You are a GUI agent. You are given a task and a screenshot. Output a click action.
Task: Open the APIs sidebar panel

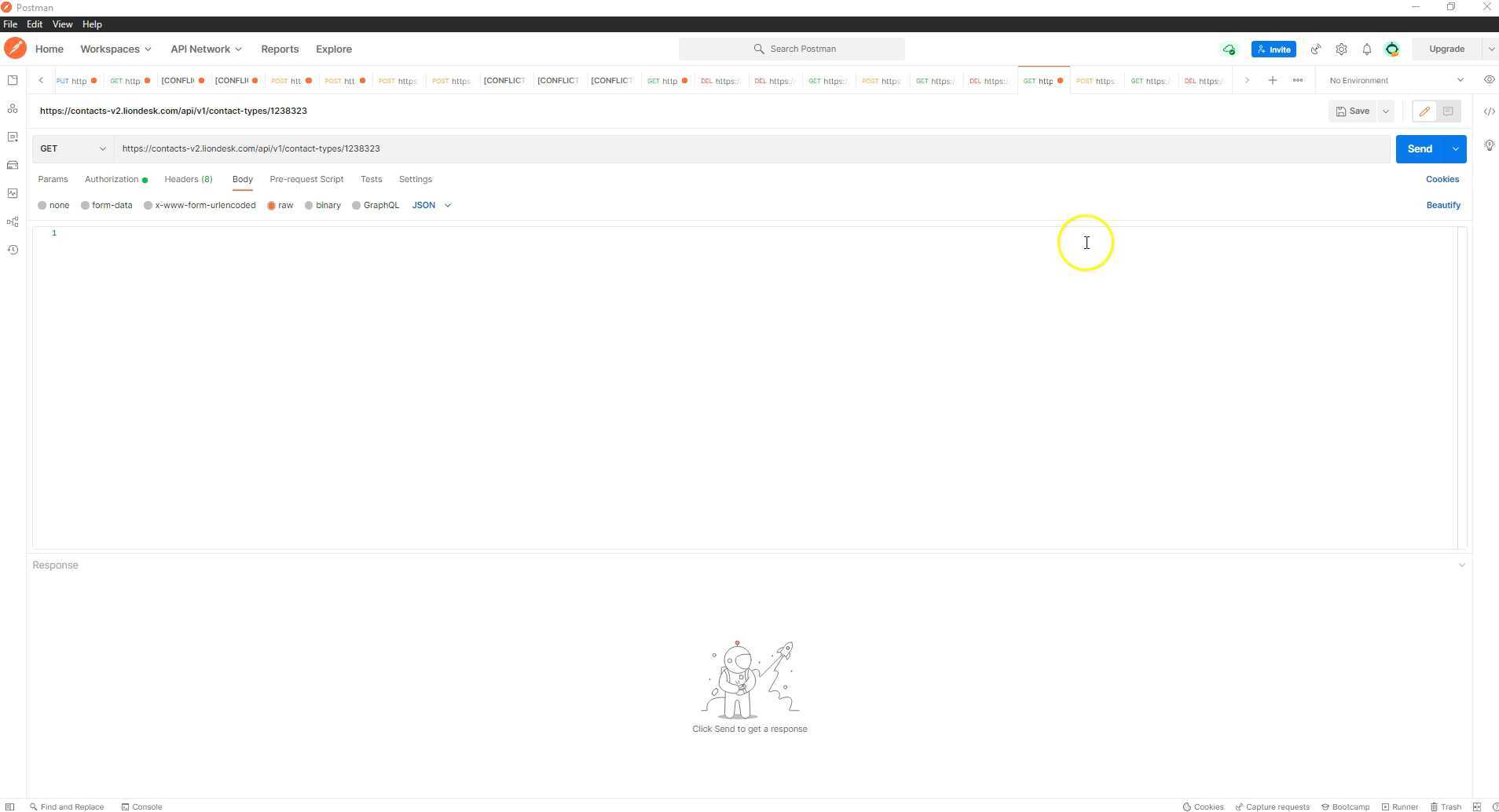click(13, 108)
